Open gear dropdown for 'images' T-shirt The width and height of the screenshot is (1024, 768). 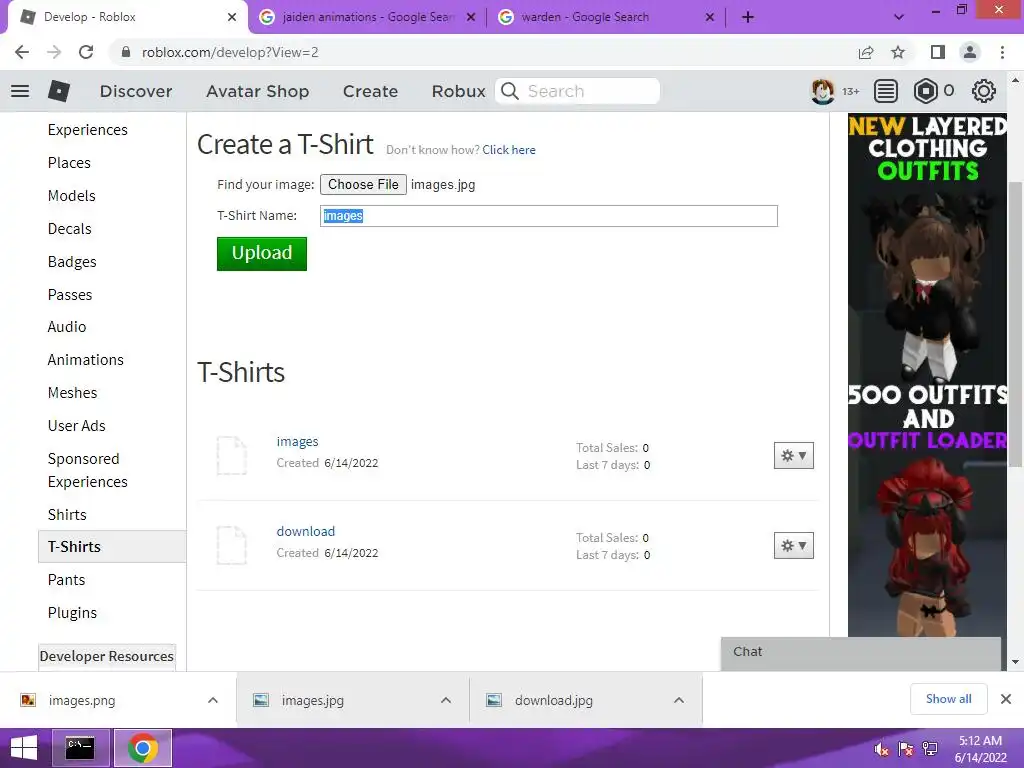[793, 455]
